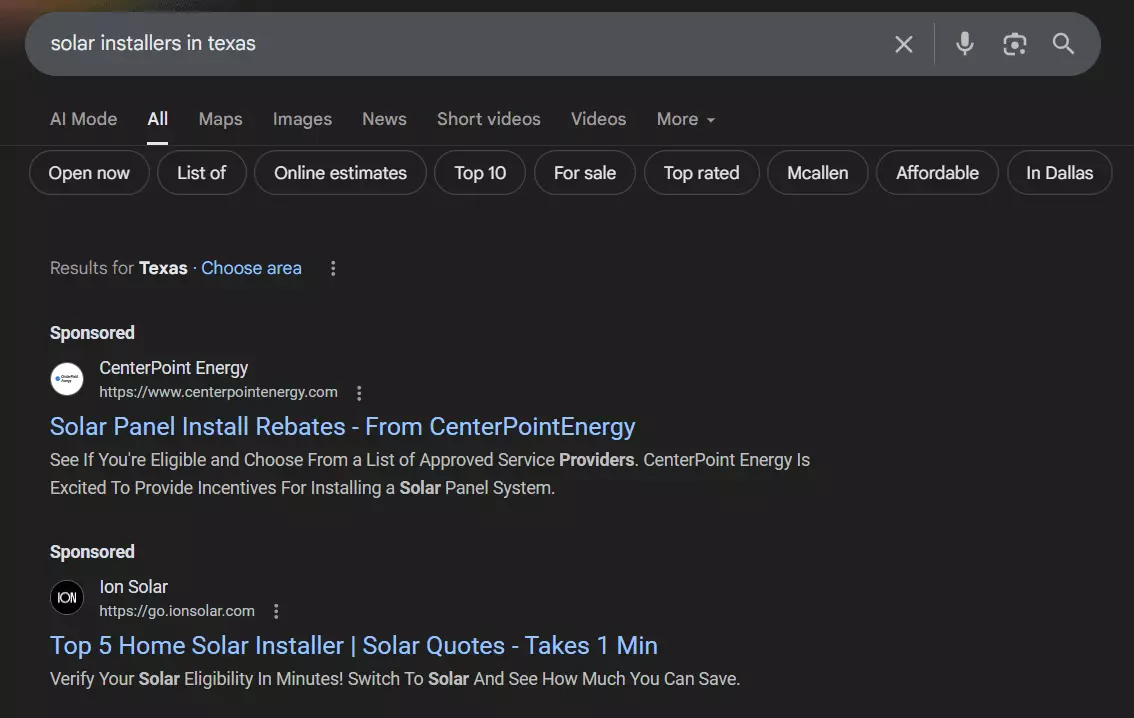
Task: Click the CenterPoint Energy advertiser name
Action: click(174, 368)
